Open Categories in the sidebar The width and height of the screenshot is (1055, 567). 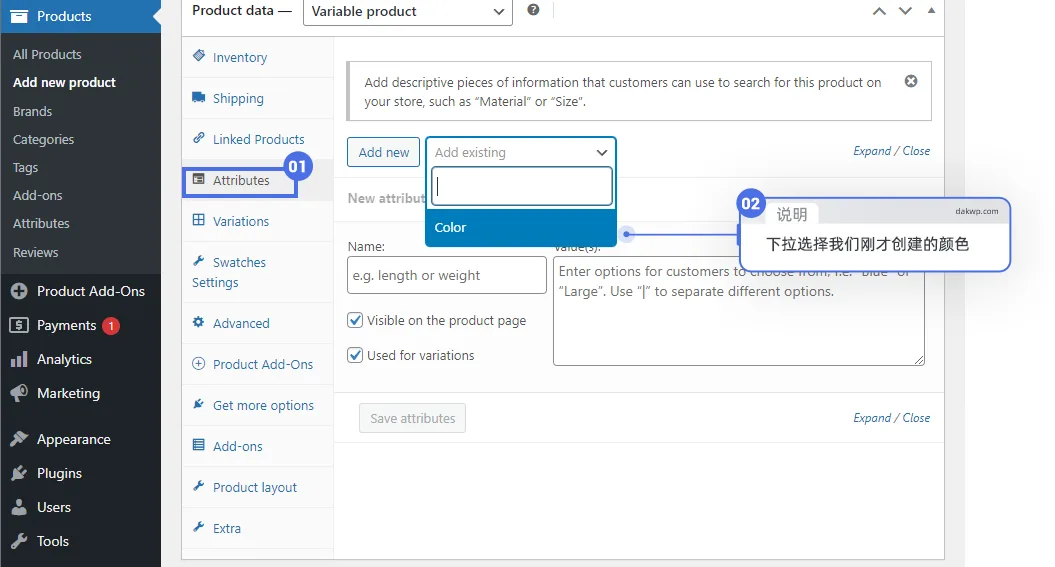[x=44, y=139]
